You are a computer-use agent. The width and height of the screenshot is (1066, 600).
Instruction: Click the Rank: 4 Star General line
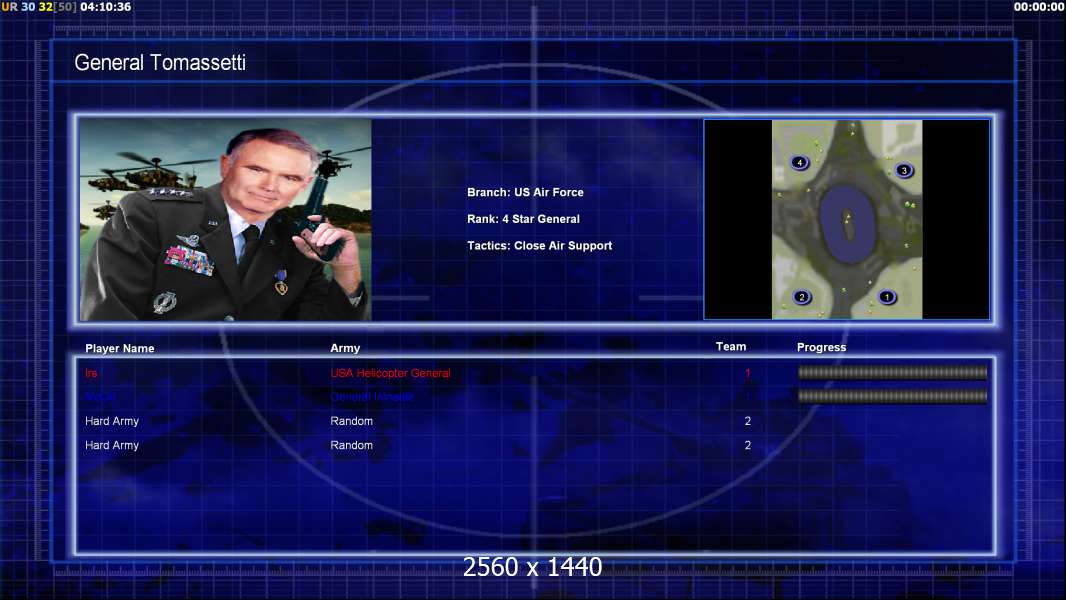pyautogui.click(x=523, y=219)
